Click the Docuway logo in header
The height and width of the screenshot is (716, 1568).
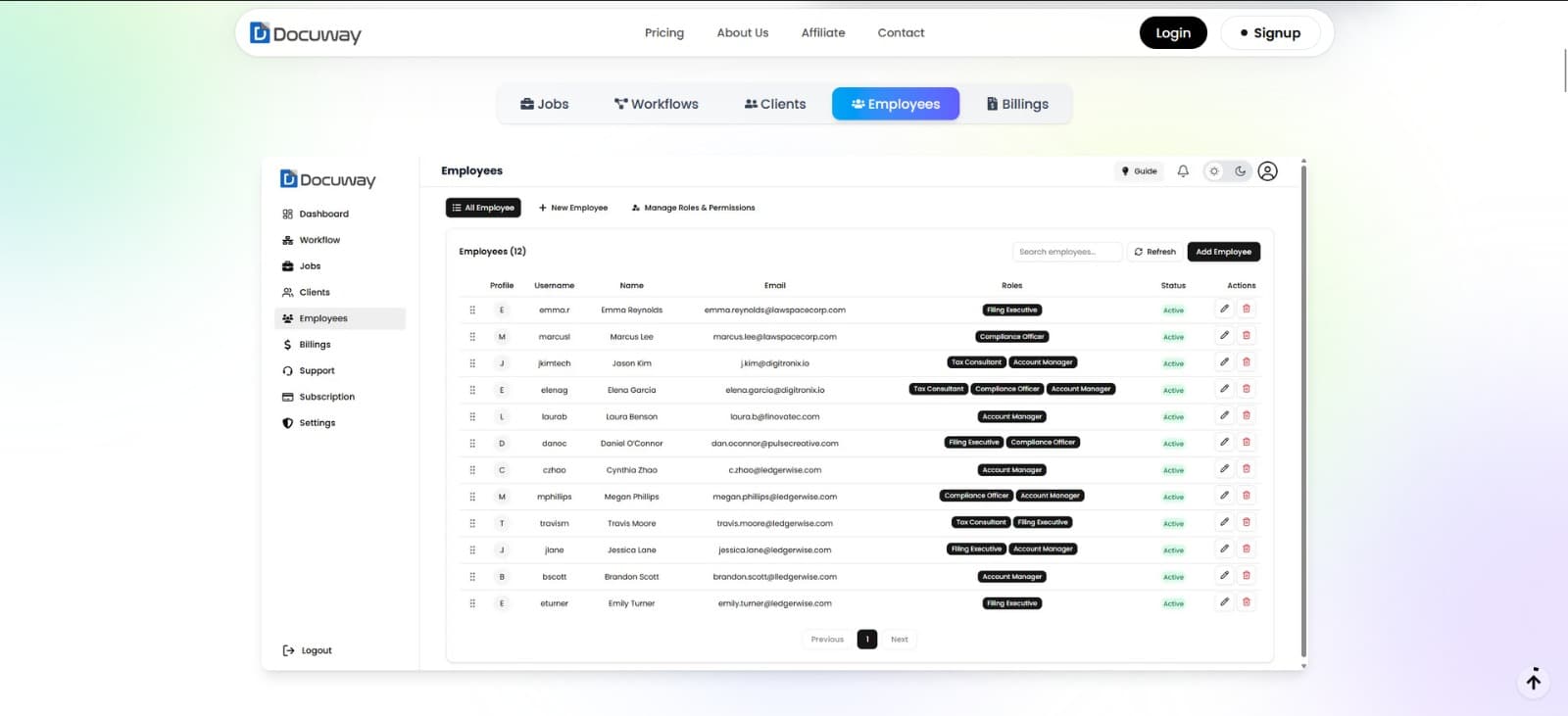point(306,33)
